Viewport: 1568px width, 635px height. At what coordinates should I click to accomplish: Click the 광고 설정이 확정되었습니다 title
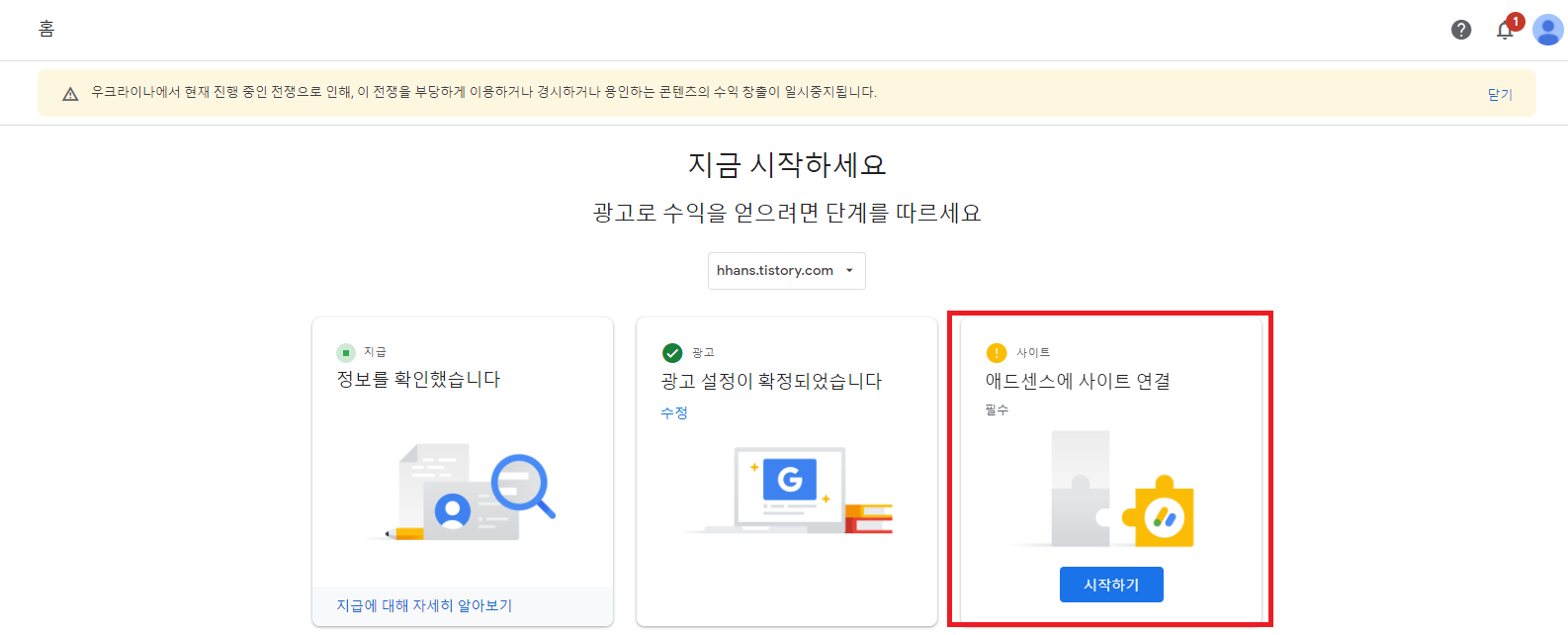[x=771, y=381]
